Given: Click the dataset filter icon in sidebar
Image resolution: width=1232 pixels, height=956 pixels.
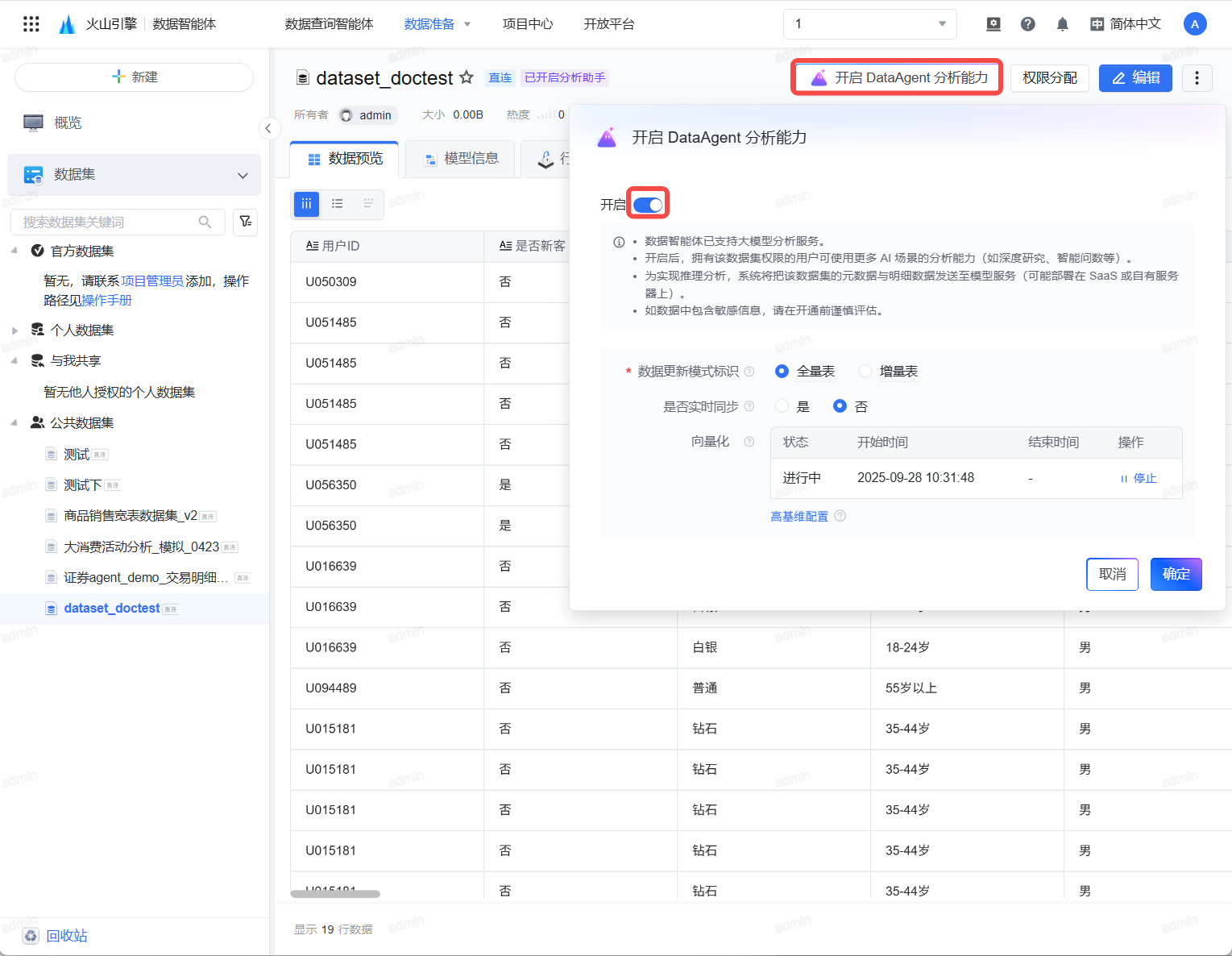Looking at the screenshot, I should [245, 222].
